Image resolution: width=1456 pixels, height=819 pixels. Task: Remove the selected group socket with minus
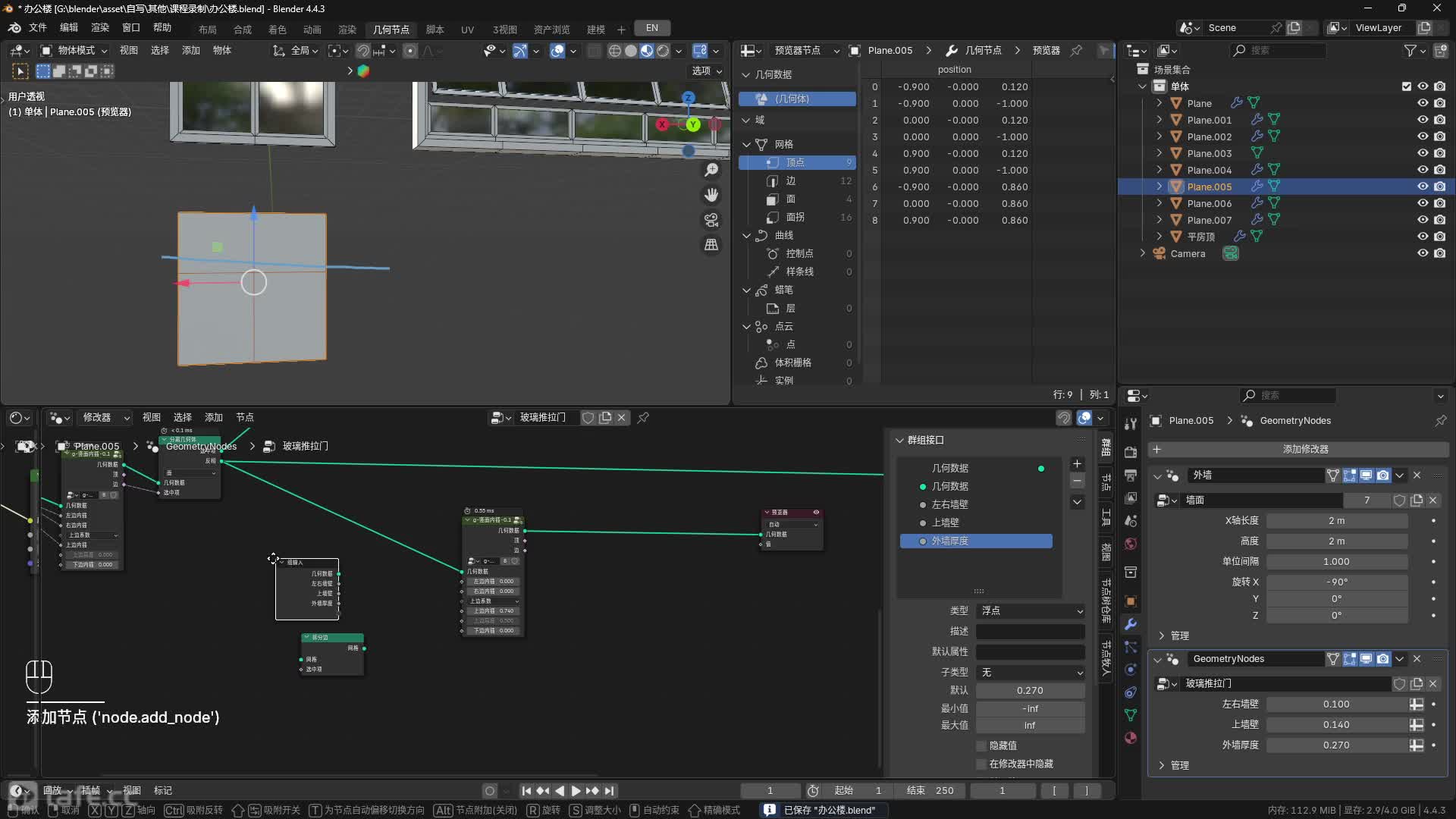1077,481
